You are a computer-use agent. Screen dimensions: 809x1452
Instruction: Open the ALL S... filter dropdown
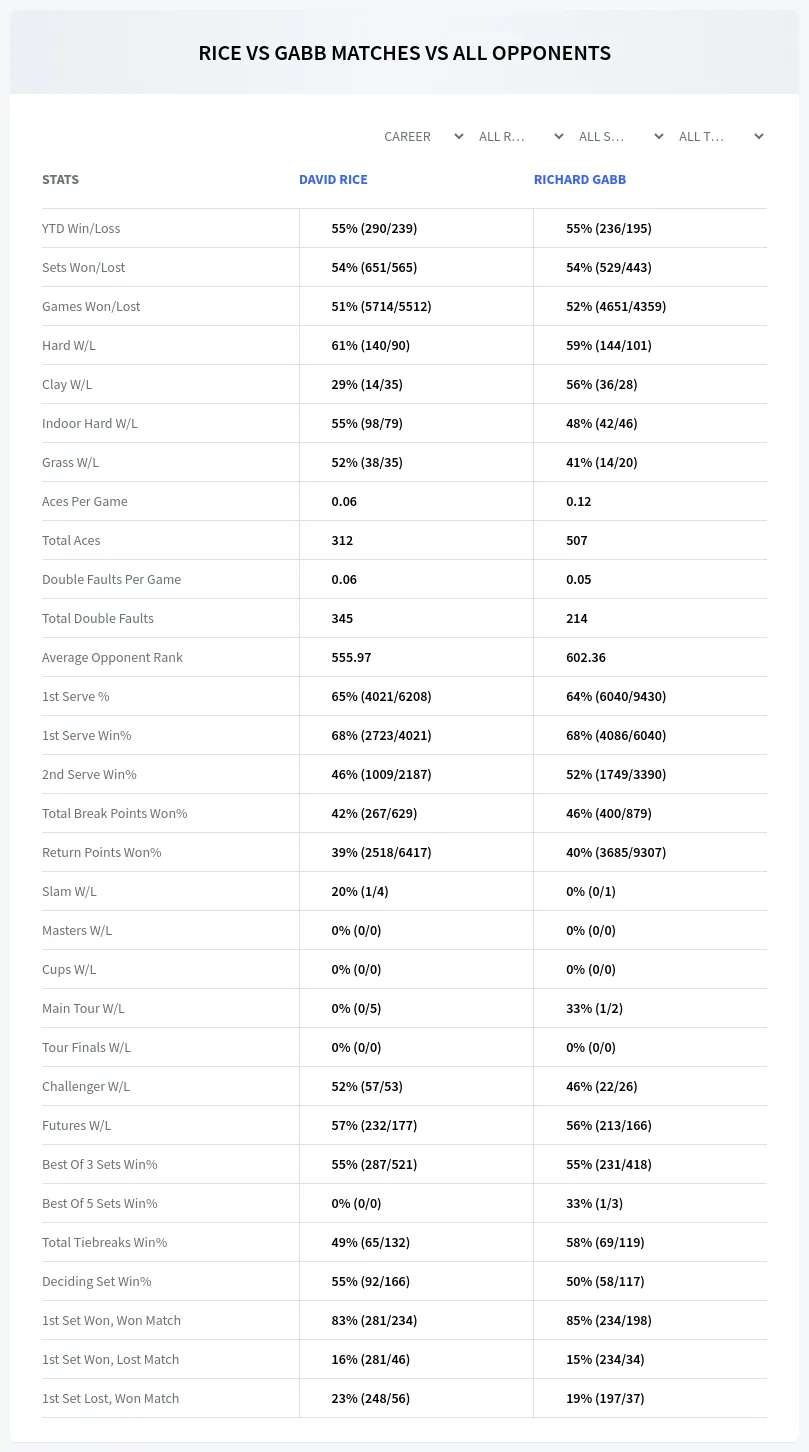point(622,136)
